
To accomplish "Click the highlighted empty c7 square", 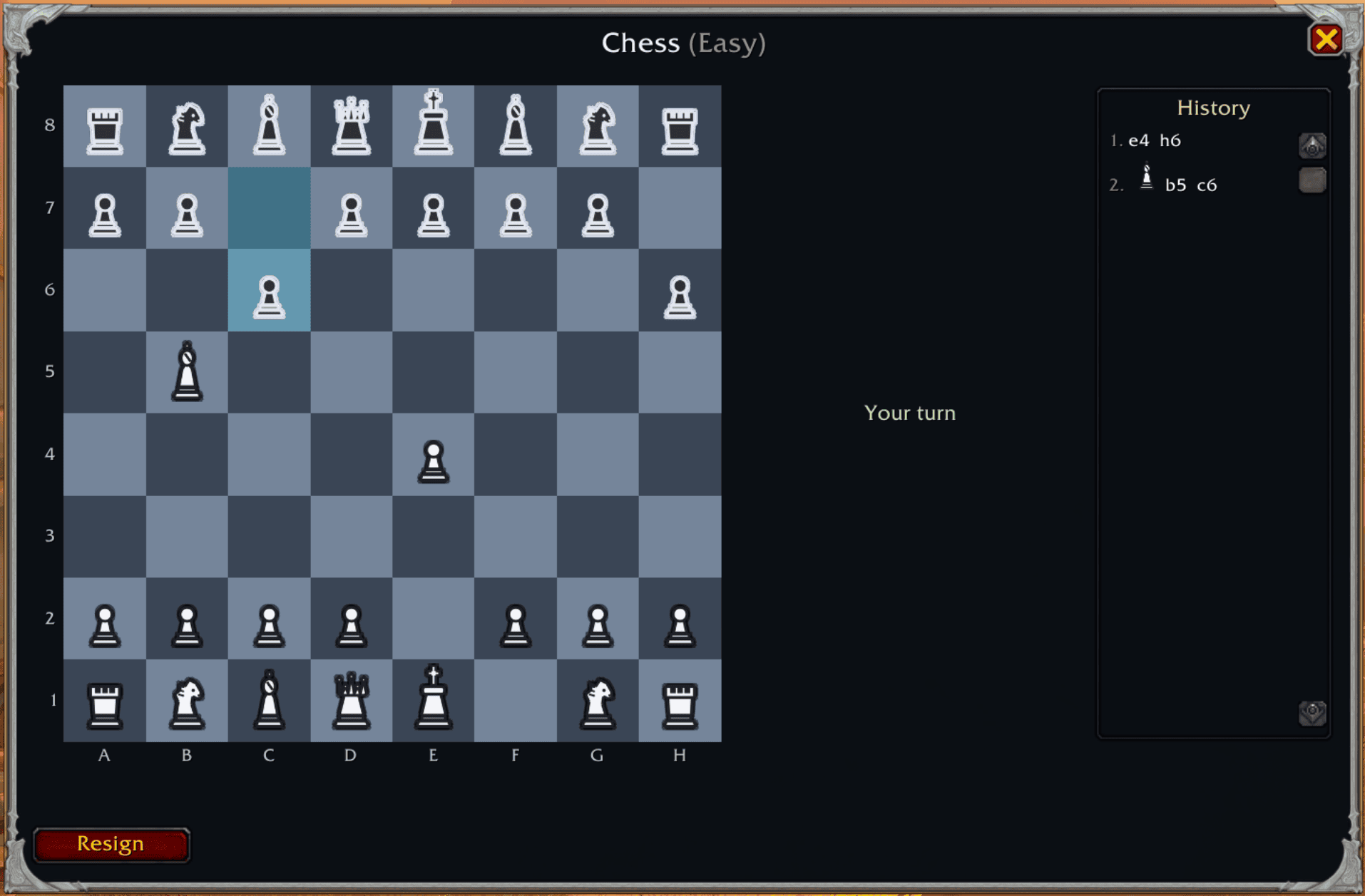I will tap(269, 208).
